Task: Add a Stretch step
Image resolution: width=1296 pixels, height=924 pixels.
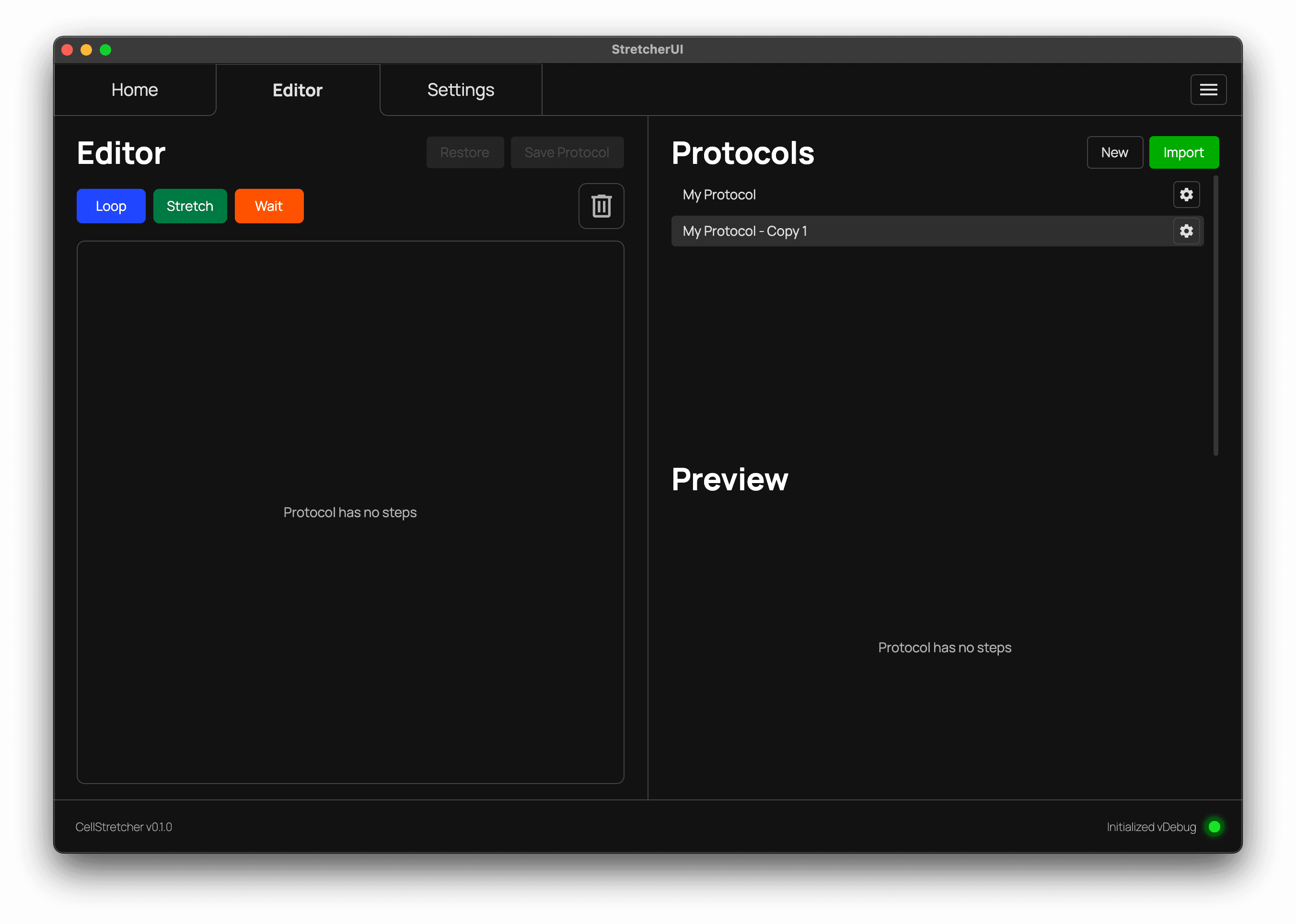Action: pos(190,206)
